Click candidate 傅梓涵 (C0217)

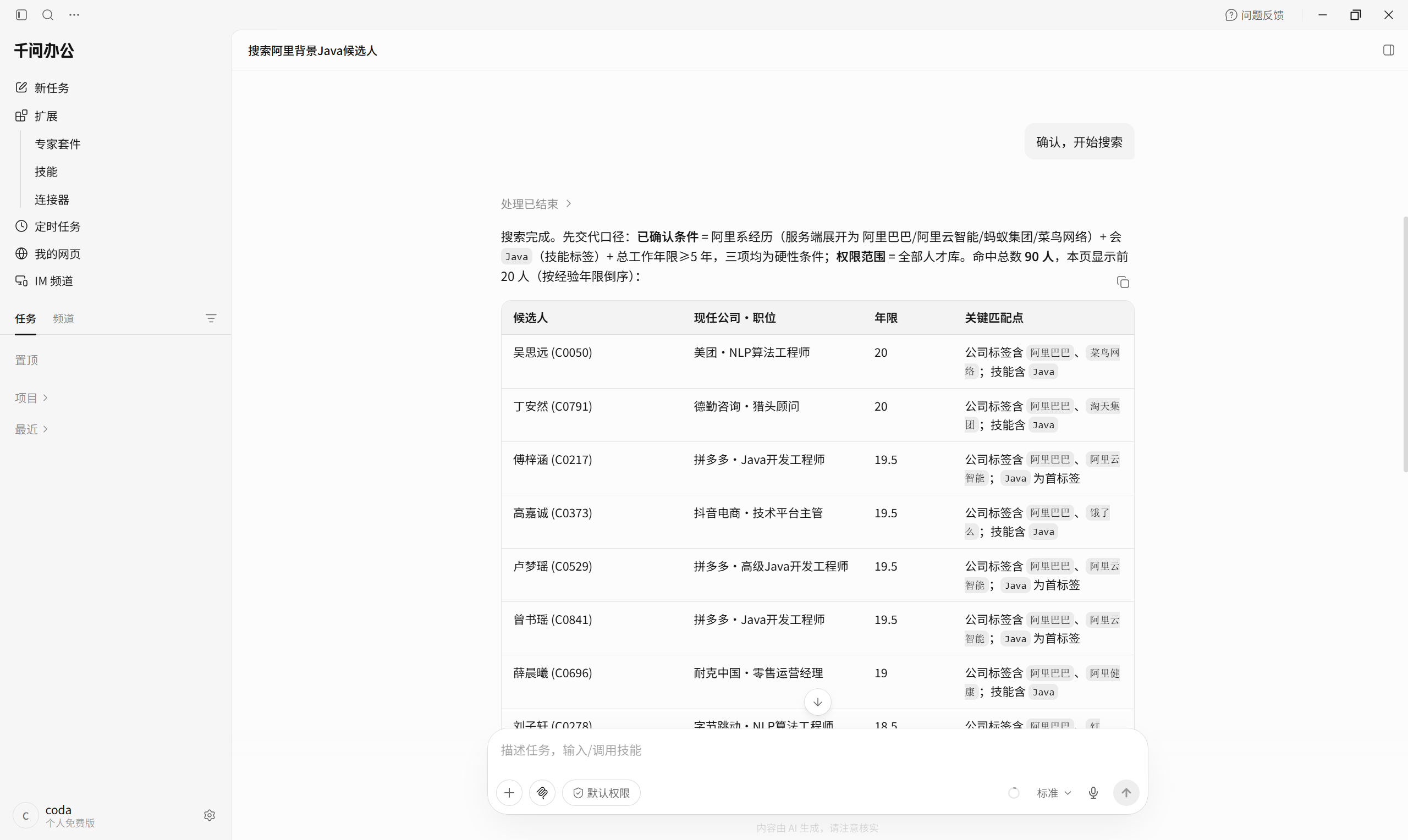click(x=553, y=460)
